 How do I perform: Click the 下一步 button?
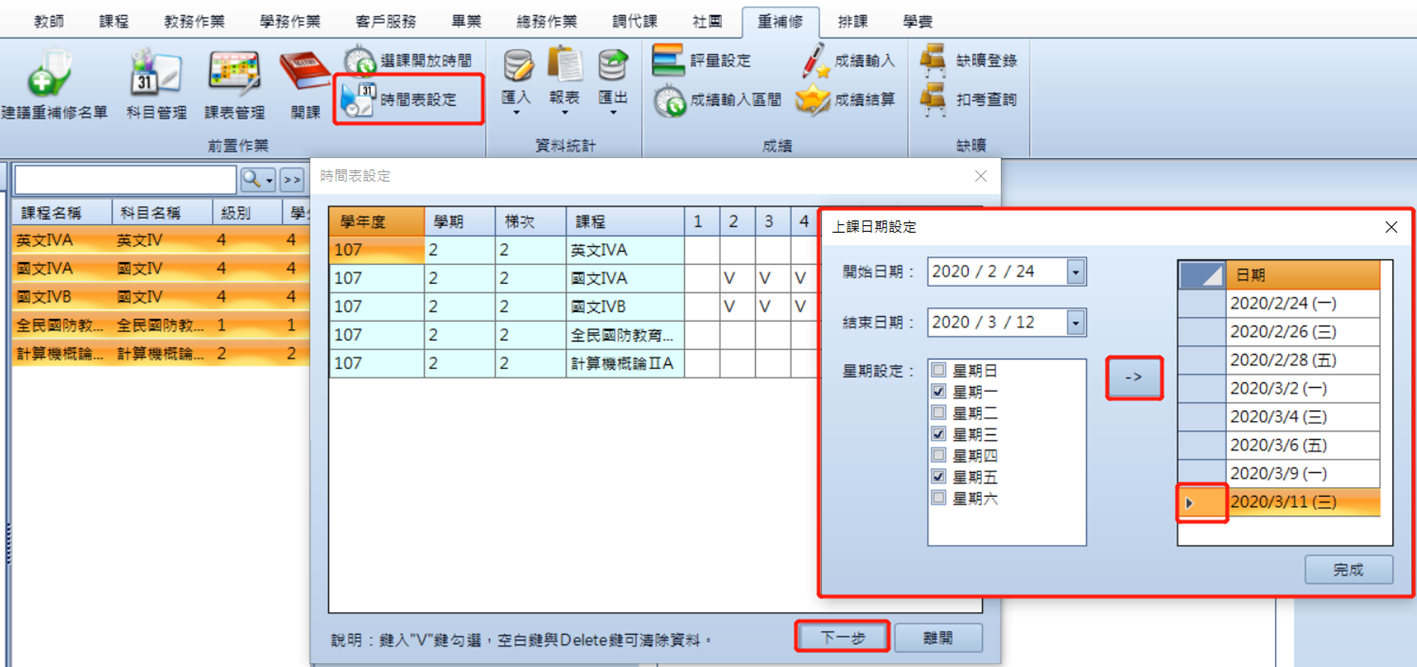pos(841,637)
